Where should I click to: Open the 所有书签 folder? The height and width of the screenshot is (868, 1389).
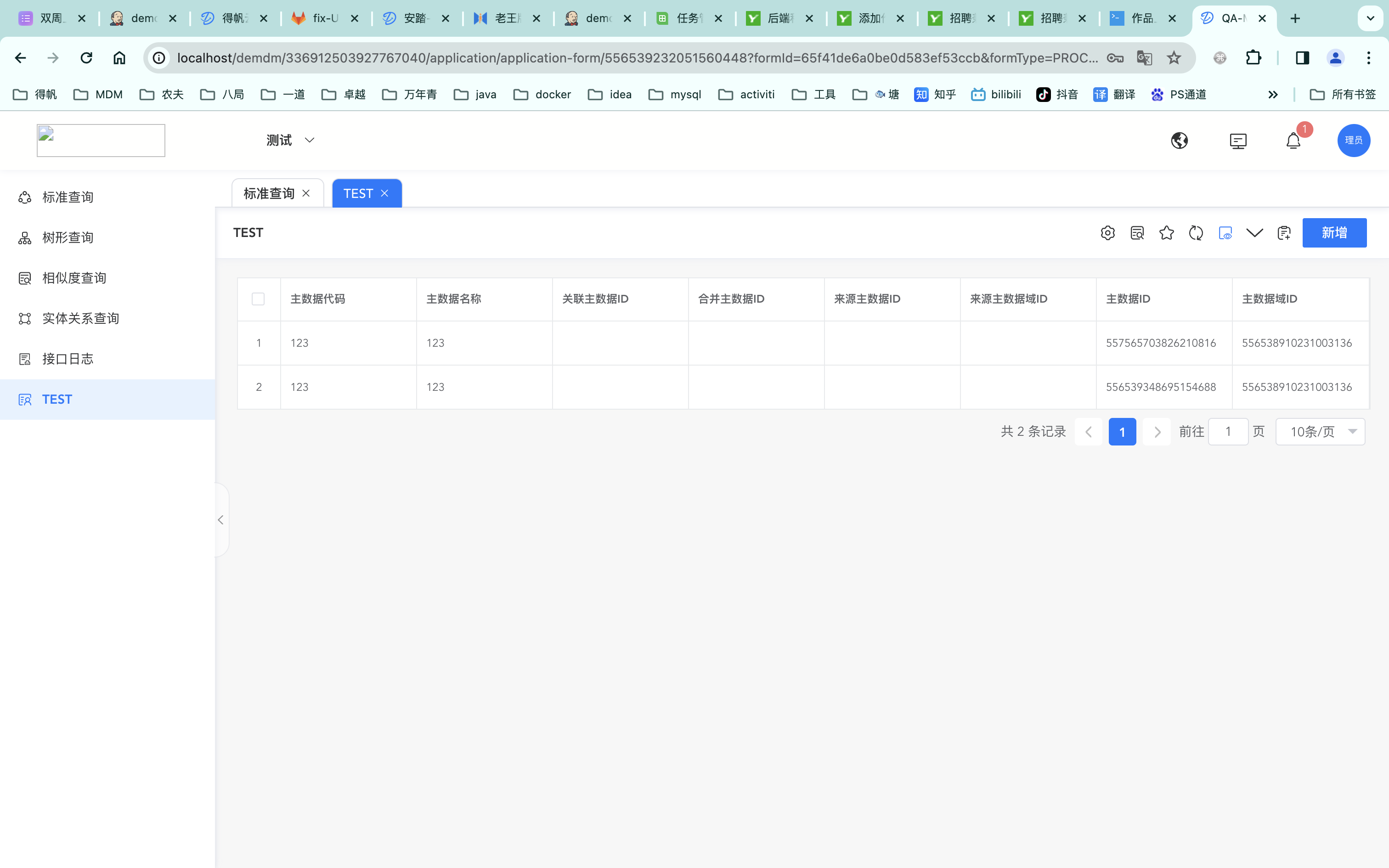(x=1343, y=95)
